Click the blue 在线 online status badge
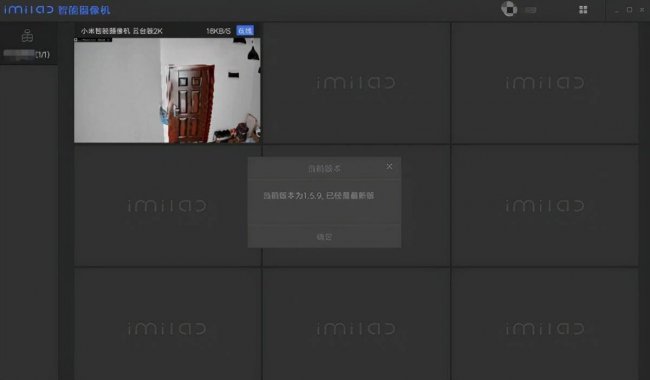 pyautogui.click(x=245, y=31)
